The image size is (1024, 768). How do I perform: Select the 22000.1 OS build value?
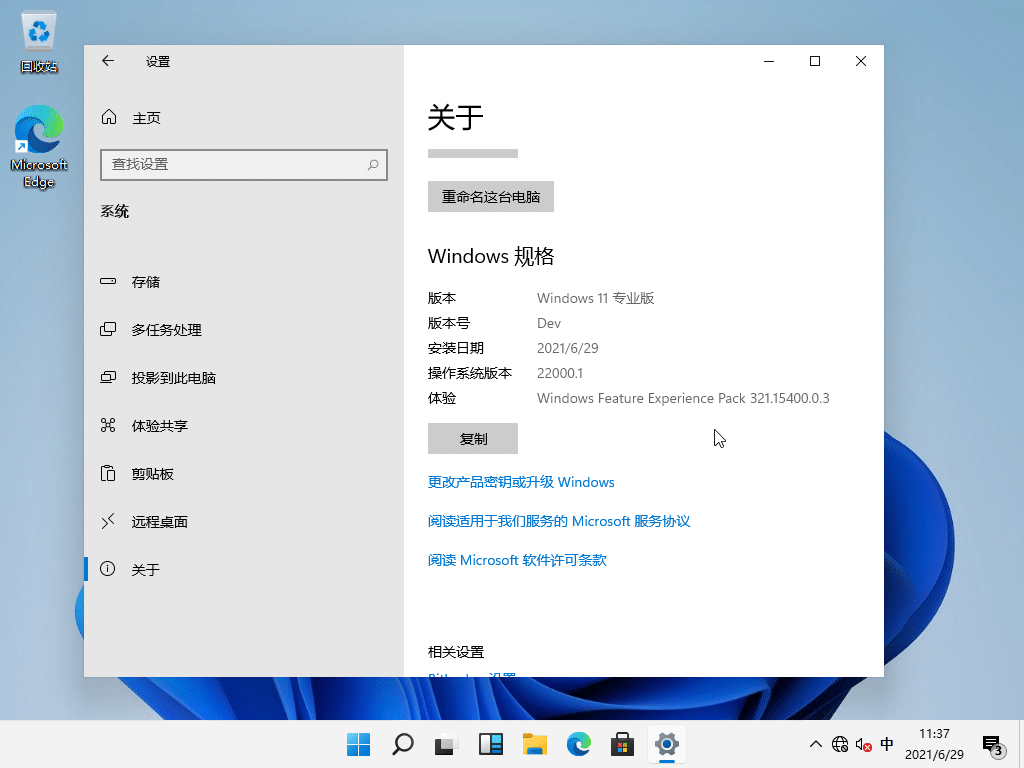tap(560, 373)
